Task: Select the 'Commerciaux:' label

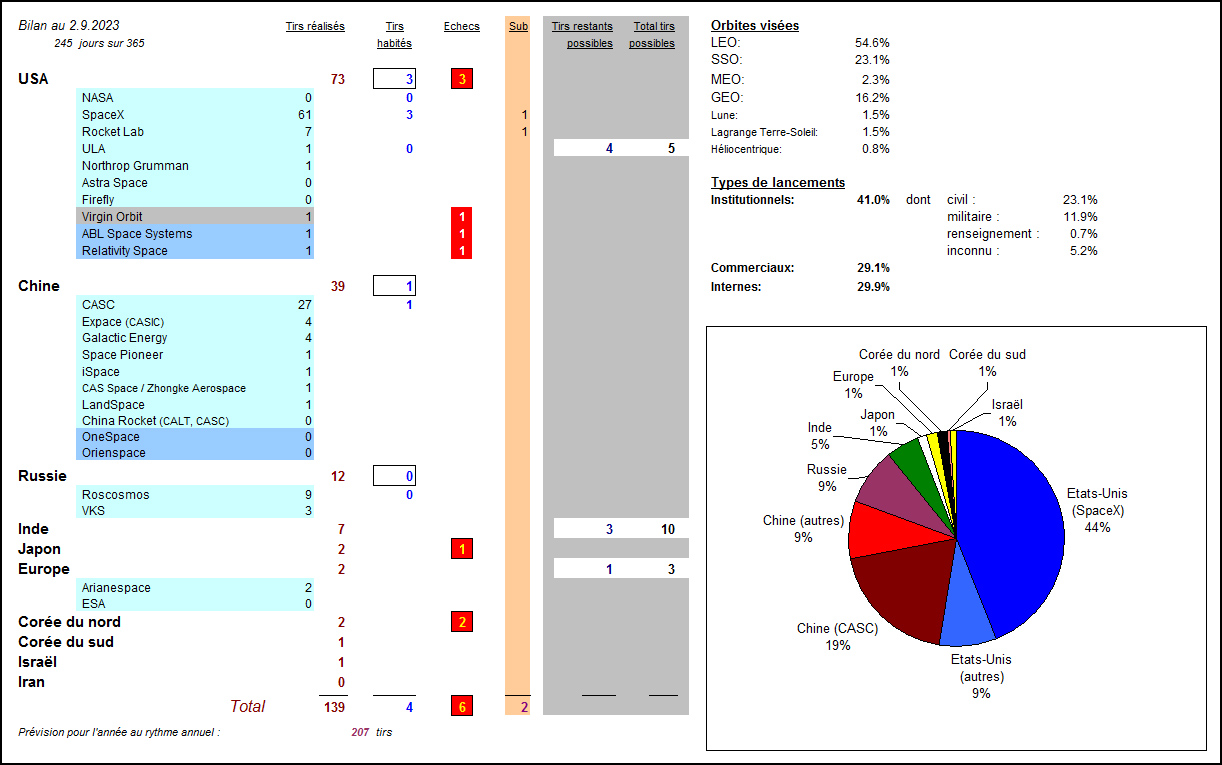Action: 752,268
